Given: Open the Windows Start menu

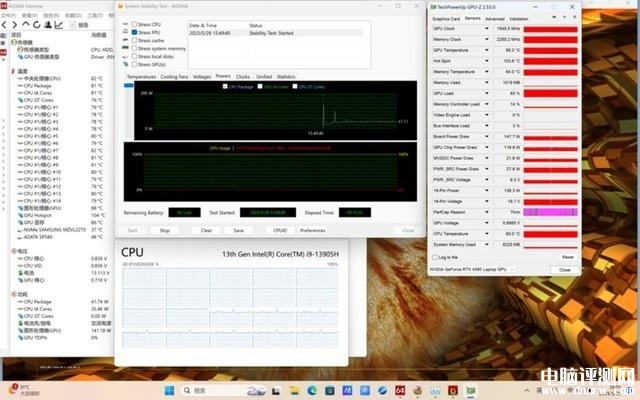Looking at the screenshot, I should pos(169,391).
